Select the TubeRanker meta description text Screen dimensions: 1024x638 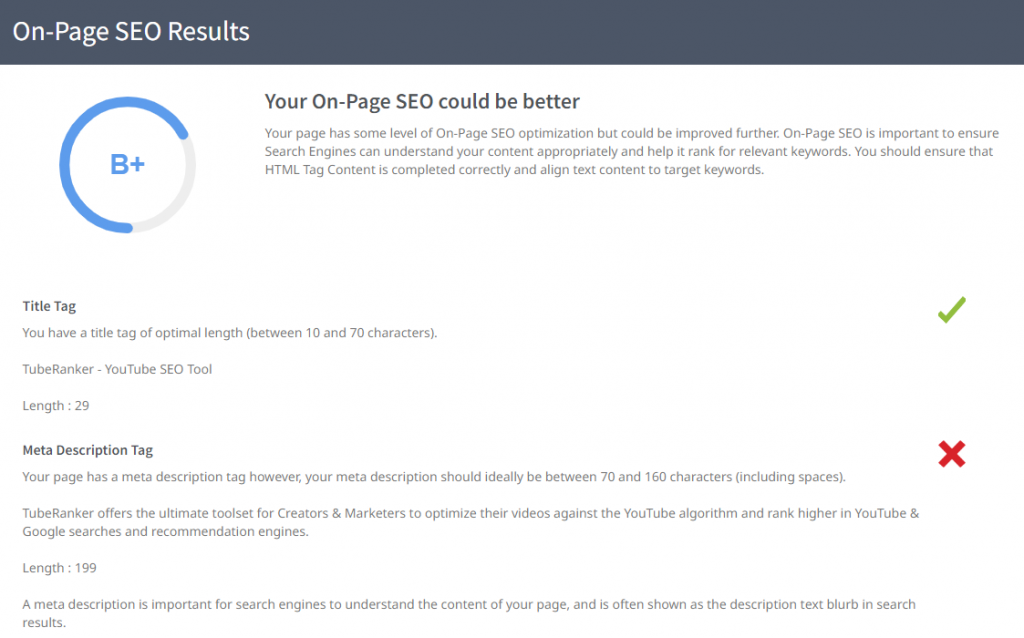click(470, 513)
